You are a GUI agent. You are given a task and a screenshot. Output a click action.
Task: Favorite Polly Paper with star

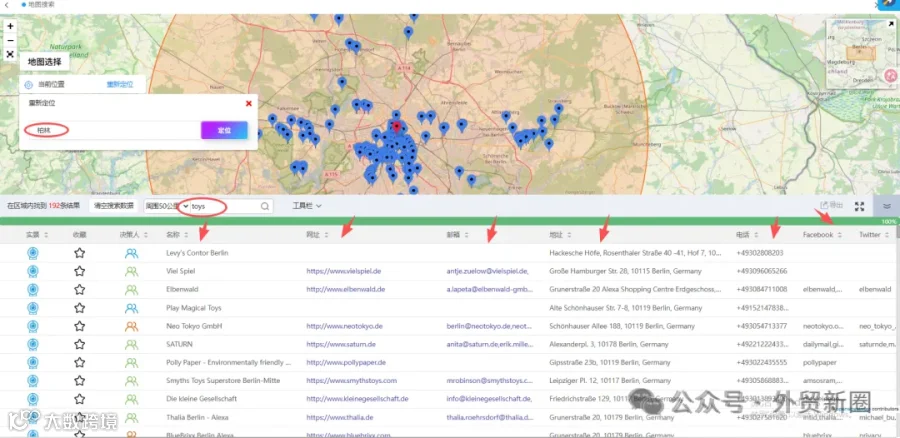(x=79, y=363)
